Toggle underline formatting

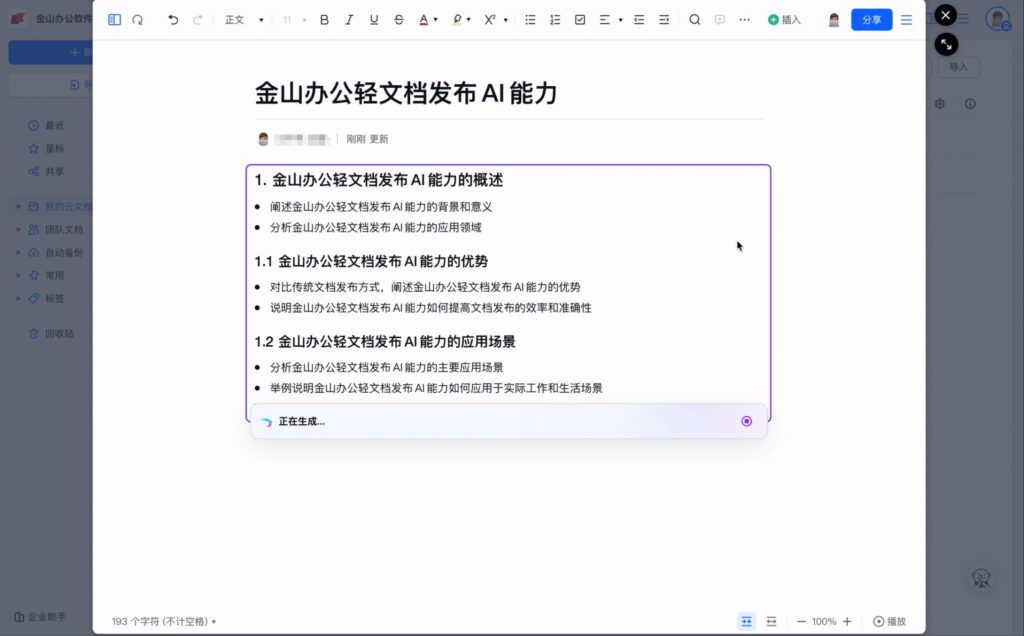[x=374, y=20]
